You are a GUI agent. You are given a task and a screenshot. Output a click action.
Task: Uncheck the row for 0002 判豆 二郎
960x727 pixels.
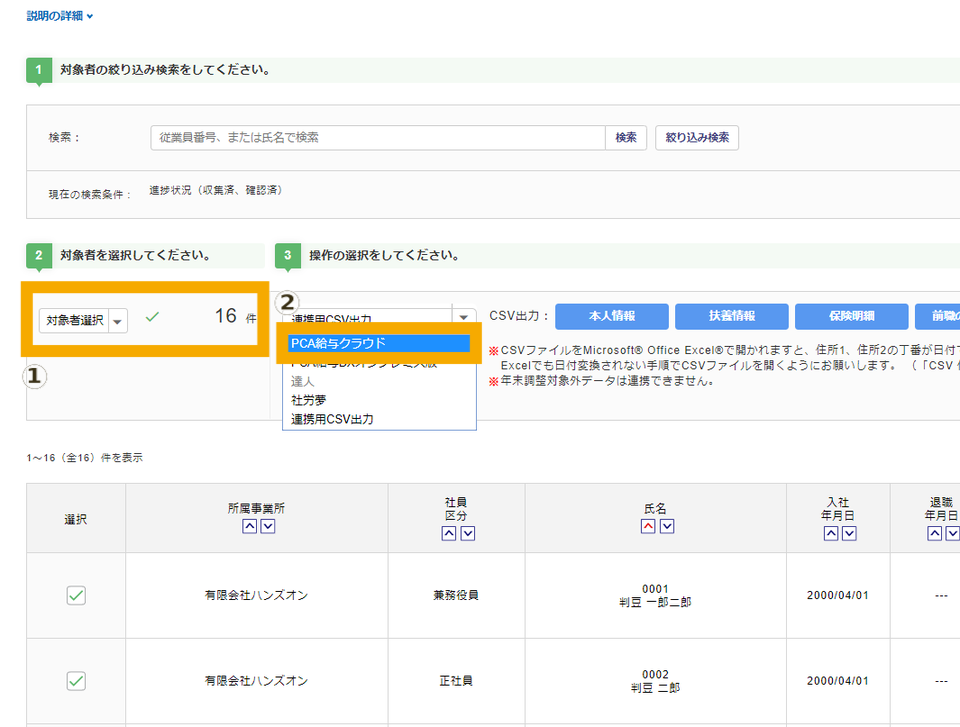click(x=76, y=681)
